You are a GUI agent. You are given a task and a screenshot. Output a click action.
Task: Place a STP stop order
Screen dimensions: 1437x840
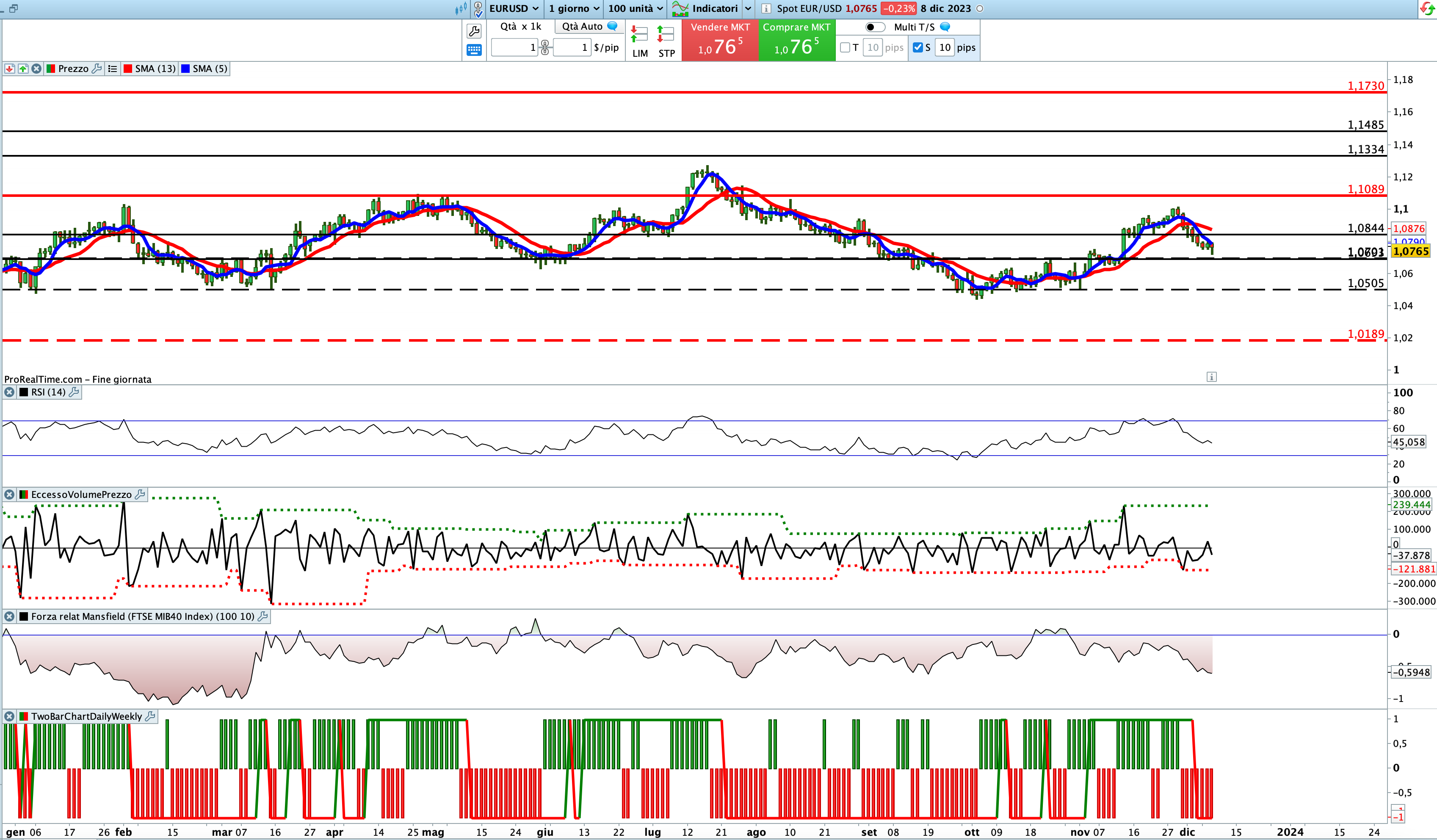pos(666,41)
